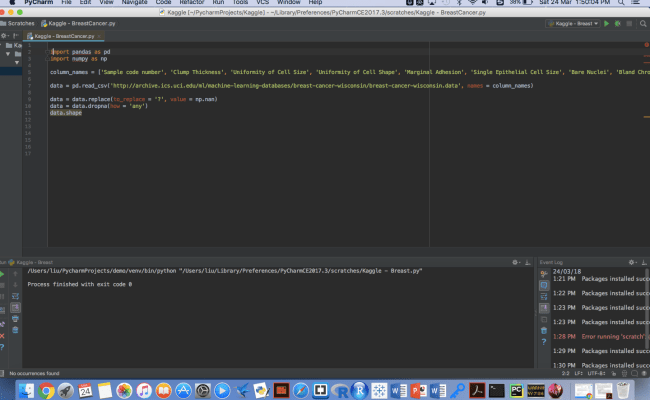
Task: Run the Kaggle - Breast configuration
Action: click(606, 24)
